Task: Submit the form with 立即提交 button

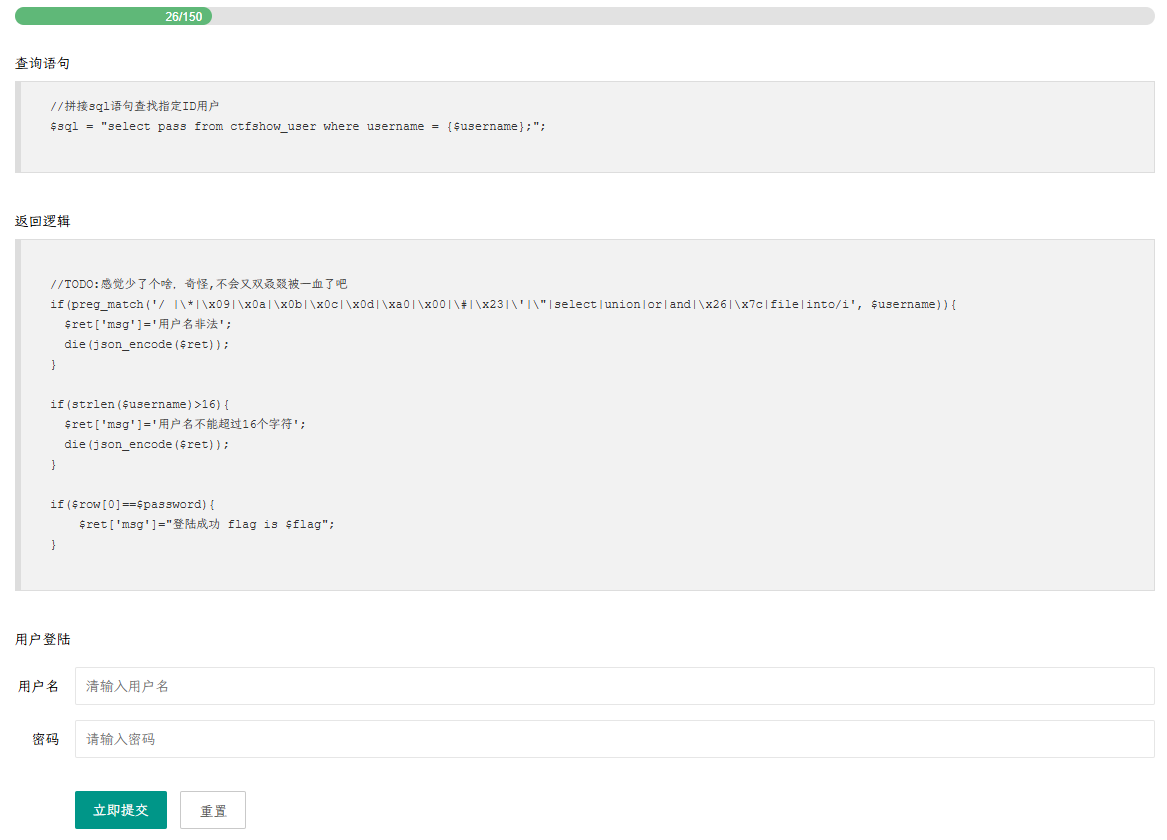Action: click(x=121, y=810)
